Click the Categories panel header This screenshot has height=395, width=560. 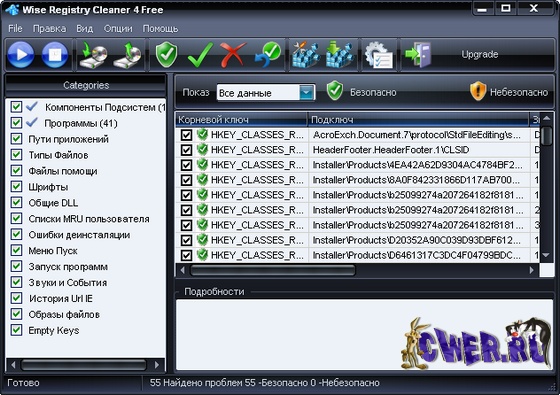[86, 85]
